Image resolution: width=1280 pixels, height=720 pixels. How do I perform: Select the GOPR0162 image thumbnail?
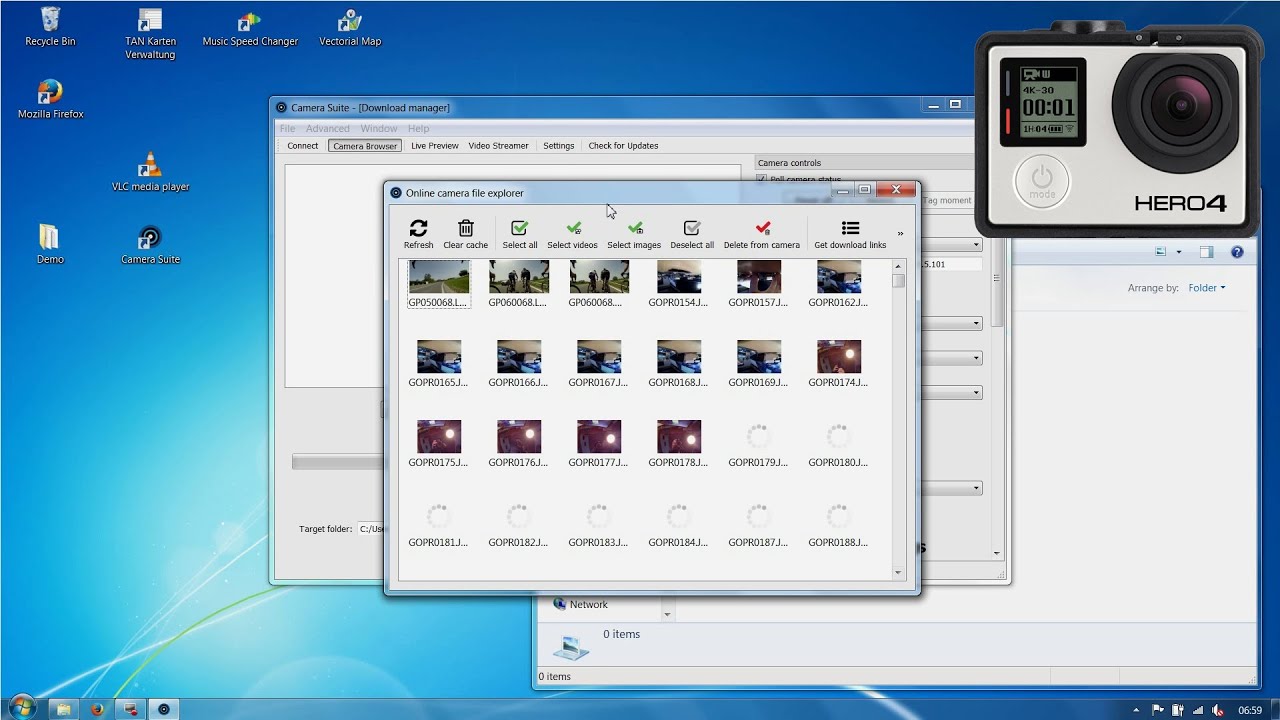click(839, 277)
